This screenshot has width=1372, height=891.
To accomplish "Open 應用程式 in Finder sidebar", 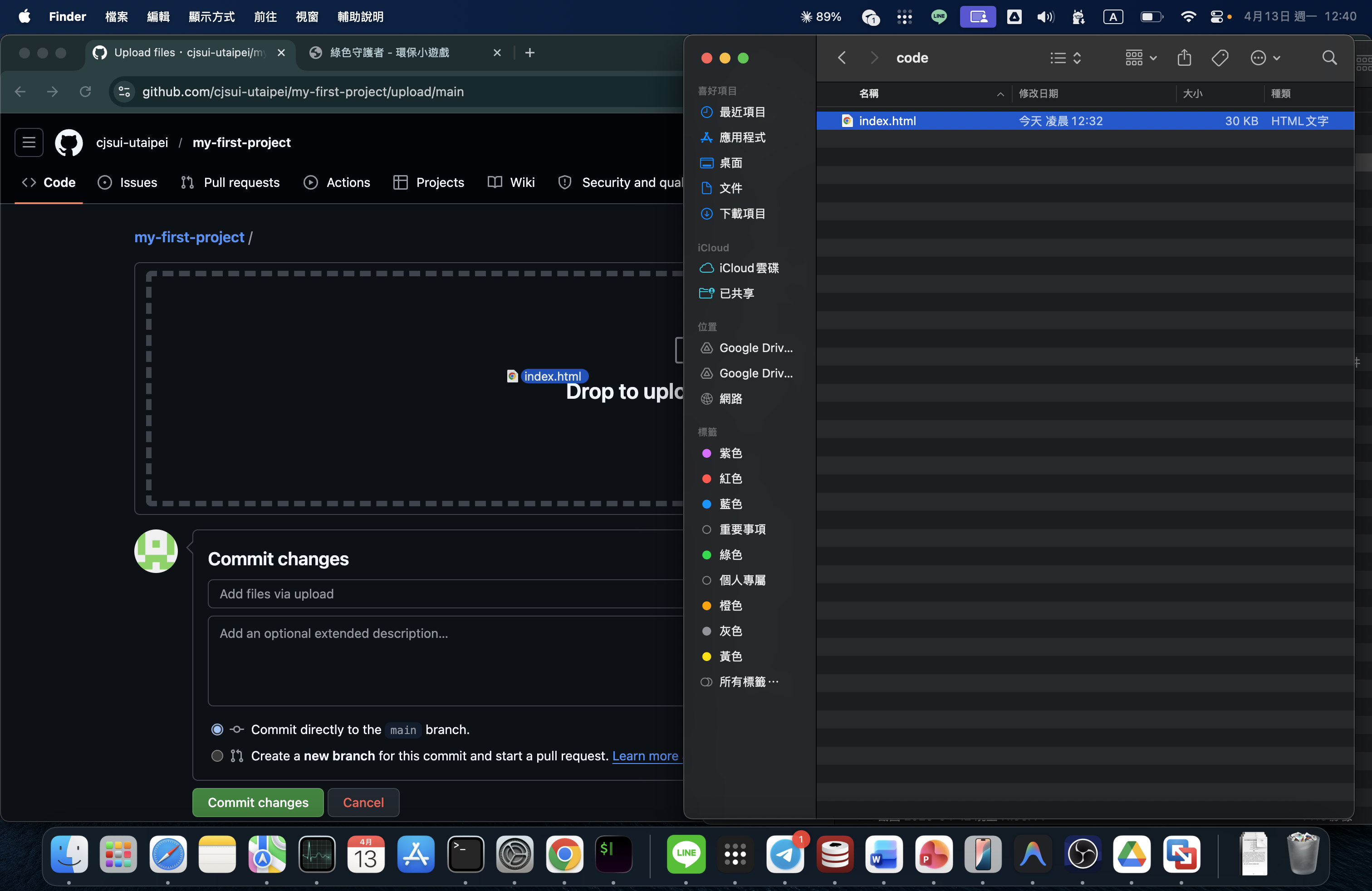I will tap(742, 137).
